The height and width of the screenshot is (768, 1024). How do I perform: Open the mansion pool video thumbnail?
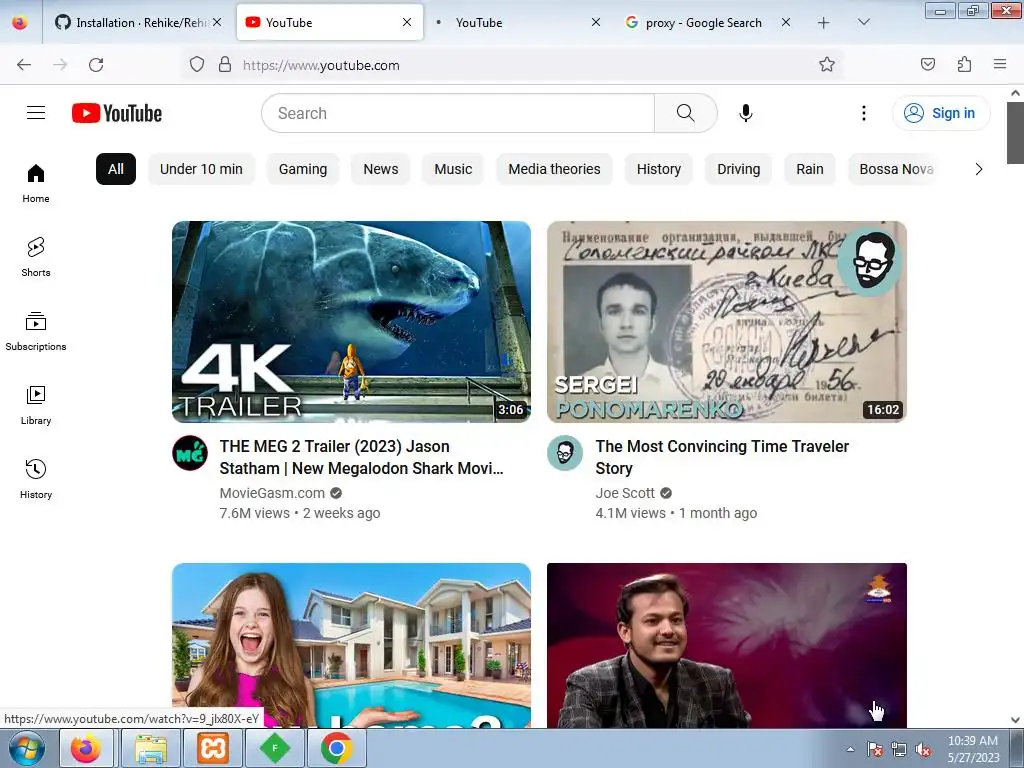pyautogui.click(x=351, y=645)
